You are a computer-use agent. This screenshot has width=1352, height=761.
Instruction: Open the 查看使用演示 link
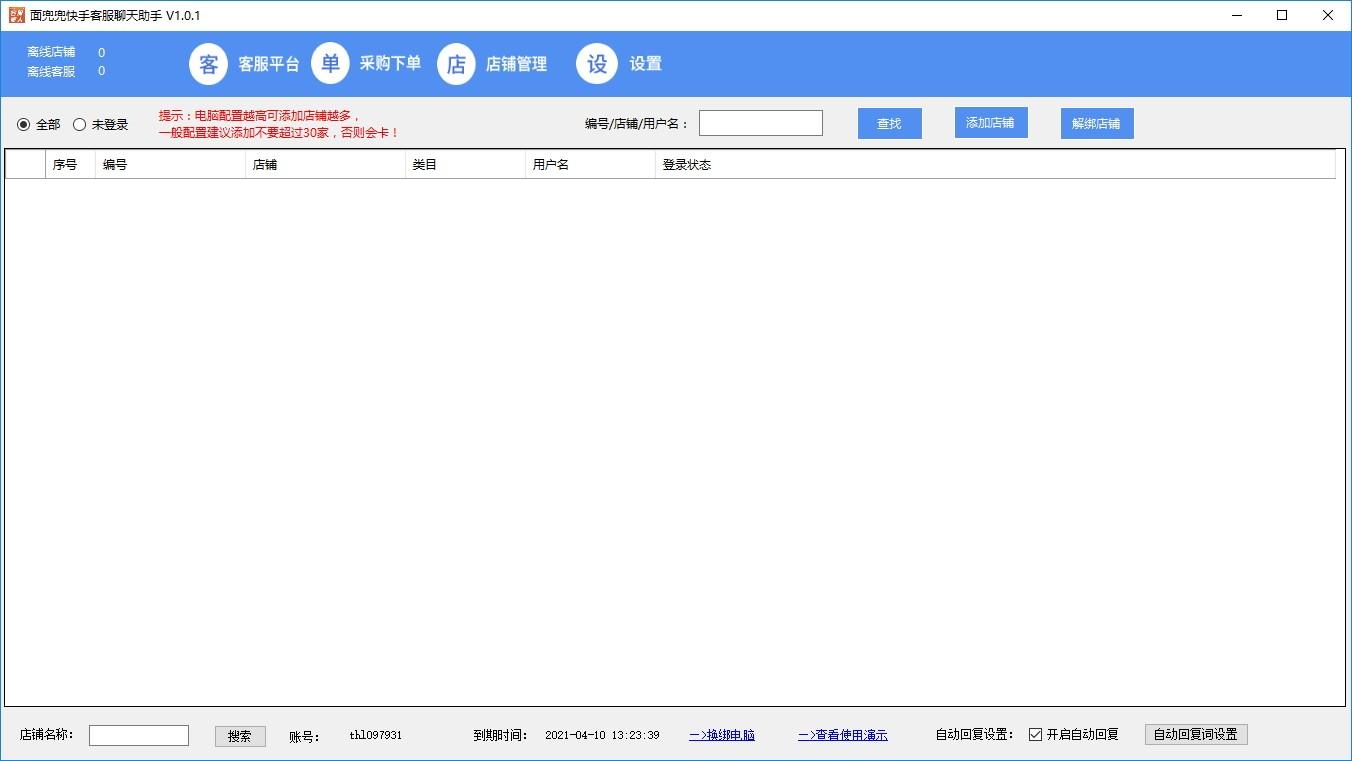pos(842,735)
